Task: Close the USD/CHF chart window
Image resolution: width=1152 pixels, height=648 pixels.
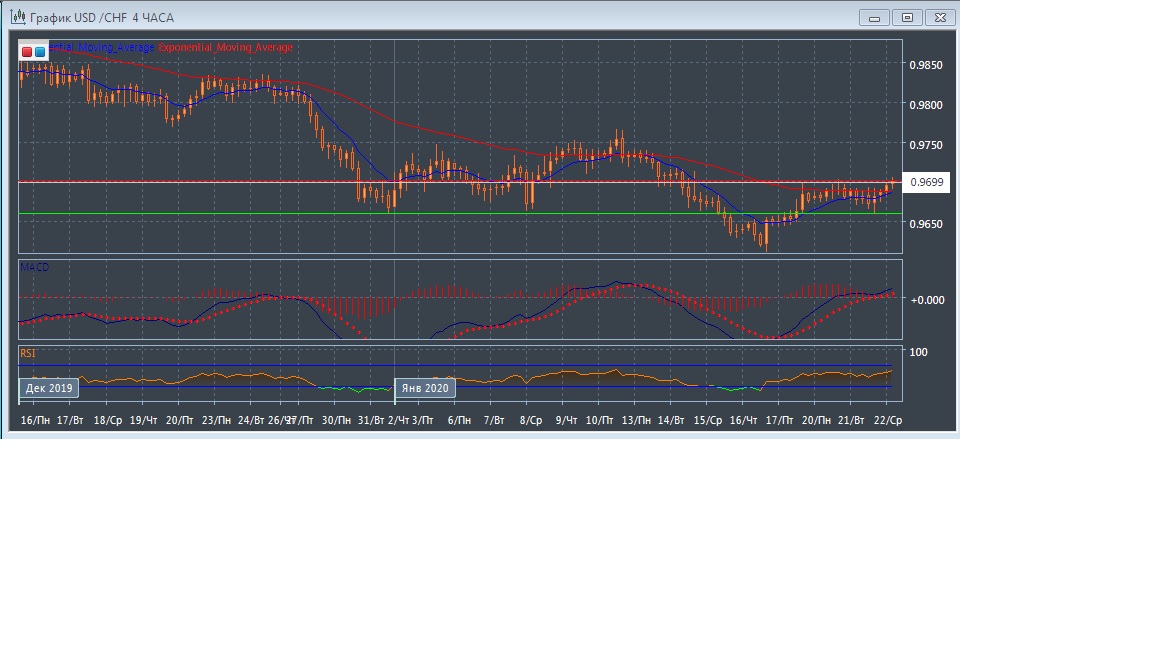Action: [x=941, y=18]
